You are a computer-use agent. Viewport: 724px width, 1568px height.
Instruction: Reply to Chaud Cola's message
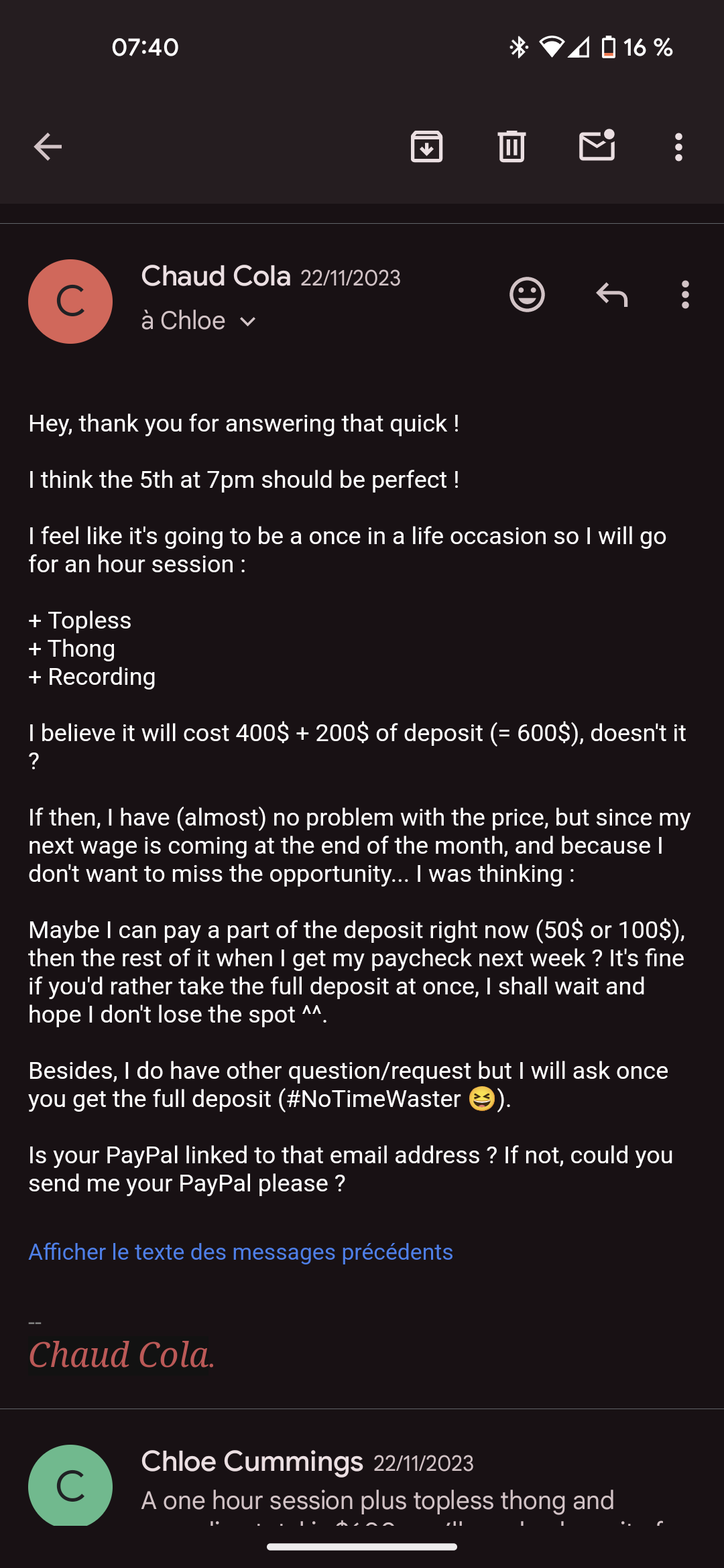611,294
